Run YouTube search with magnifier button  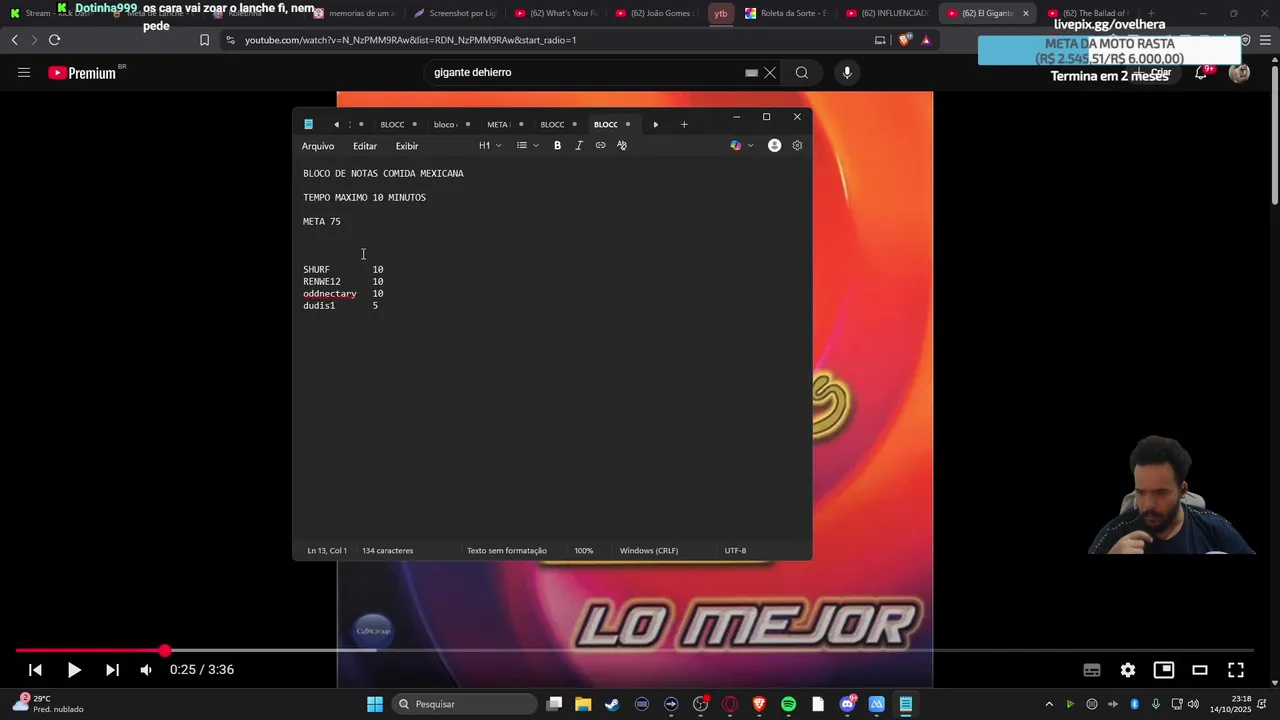(802, 73)
